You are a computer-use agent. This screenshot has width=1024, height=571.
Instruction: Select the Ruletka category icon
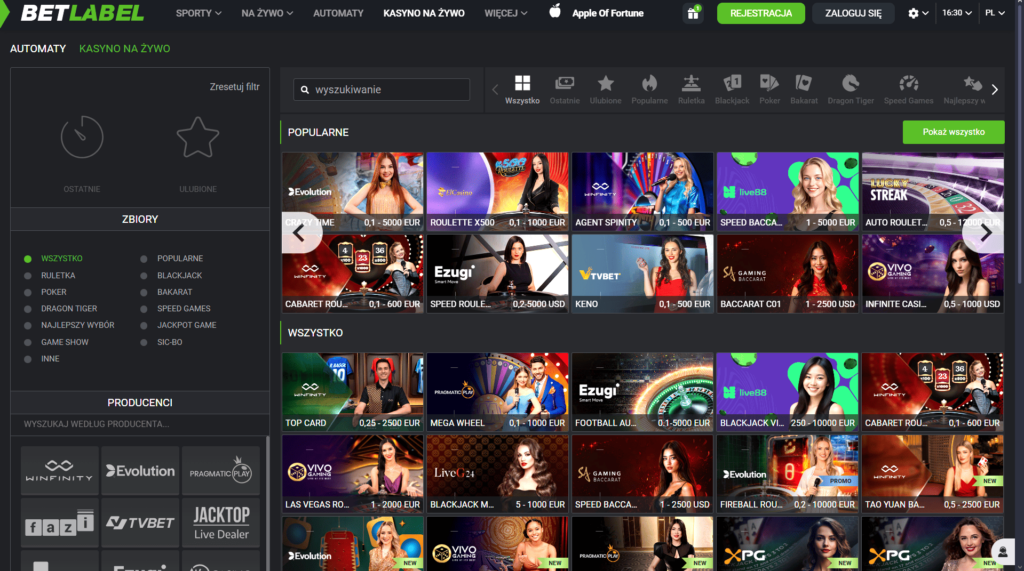(x=691, y=84)
